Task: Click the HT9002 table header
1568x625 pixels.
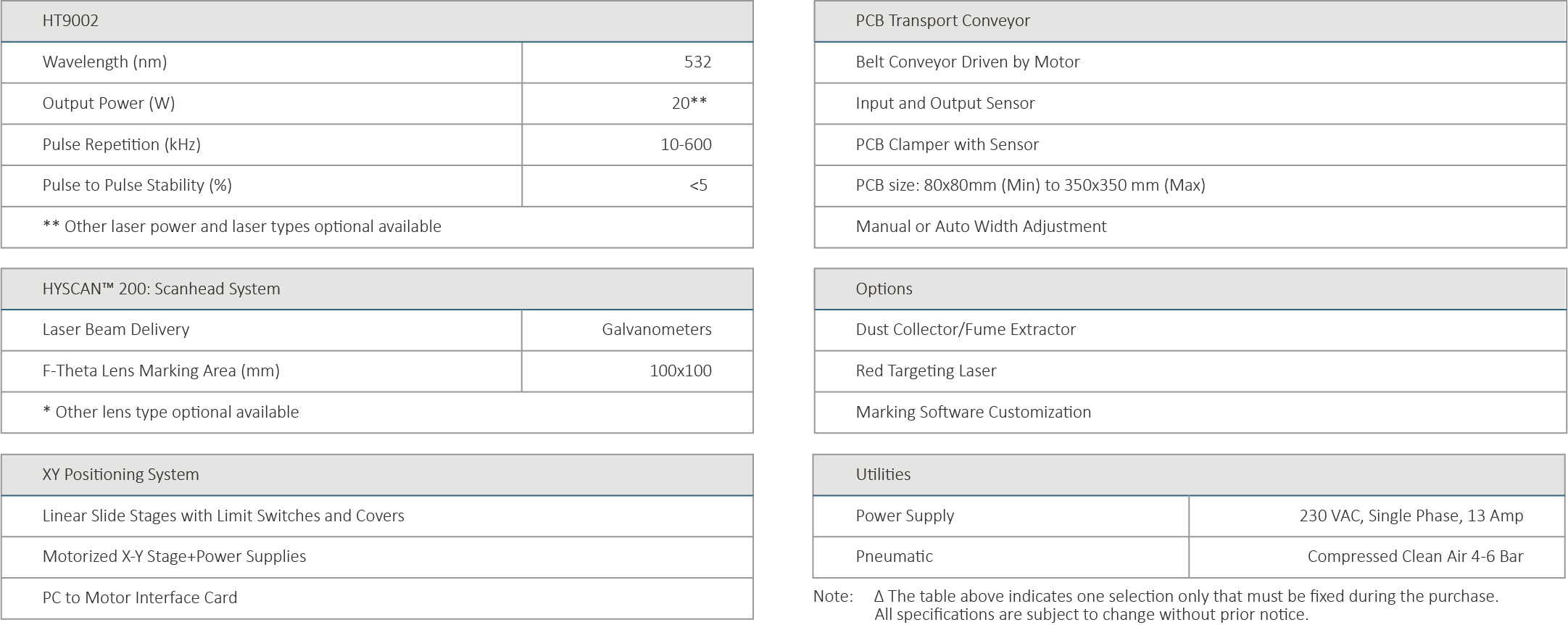Action: (x=70, y=21)
